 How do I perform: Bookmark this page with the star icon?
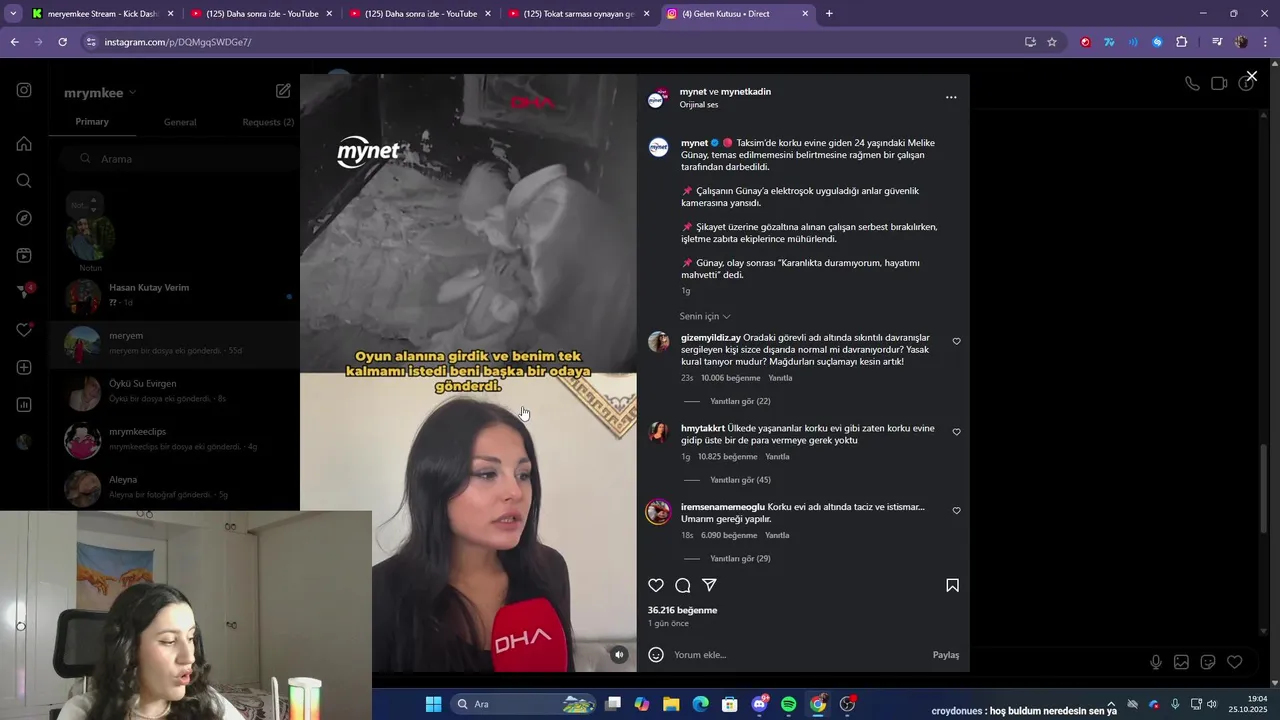click(x=1052, y=42)
